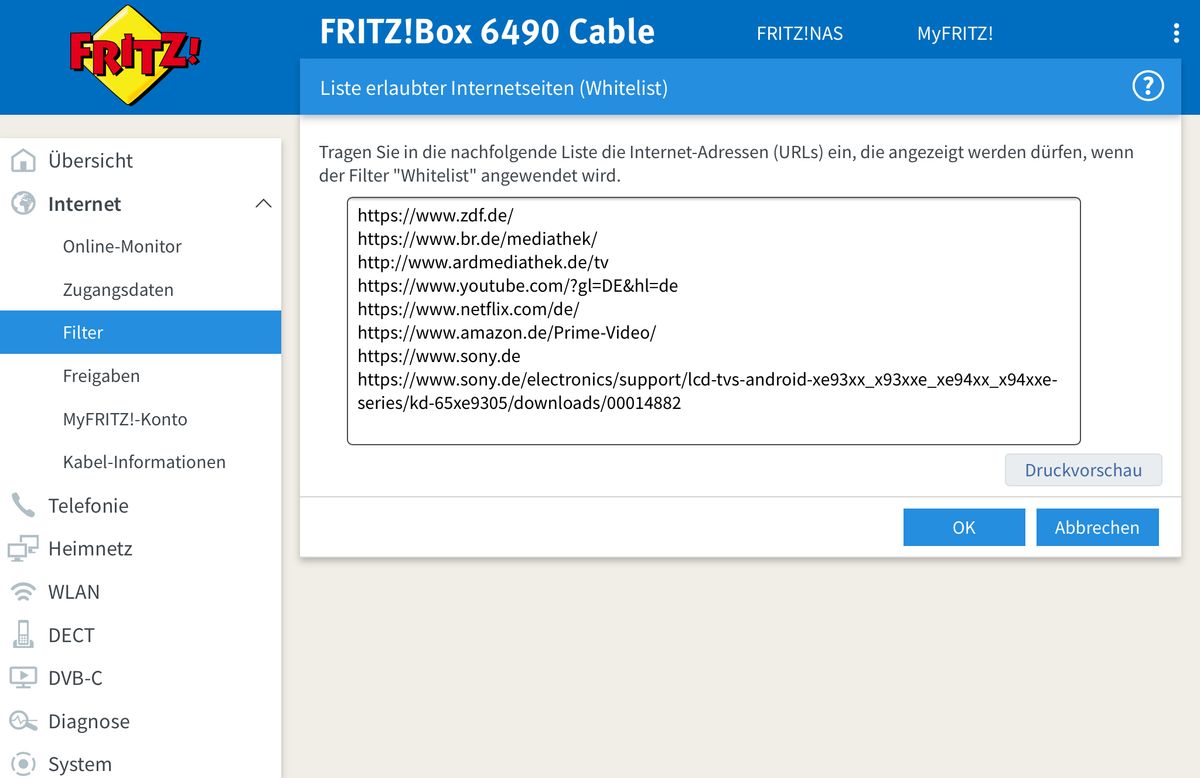The width and height of the screenshot is (1200, 778).
Task: Click the Heimnetz network icon
Action: coord(23,548)
